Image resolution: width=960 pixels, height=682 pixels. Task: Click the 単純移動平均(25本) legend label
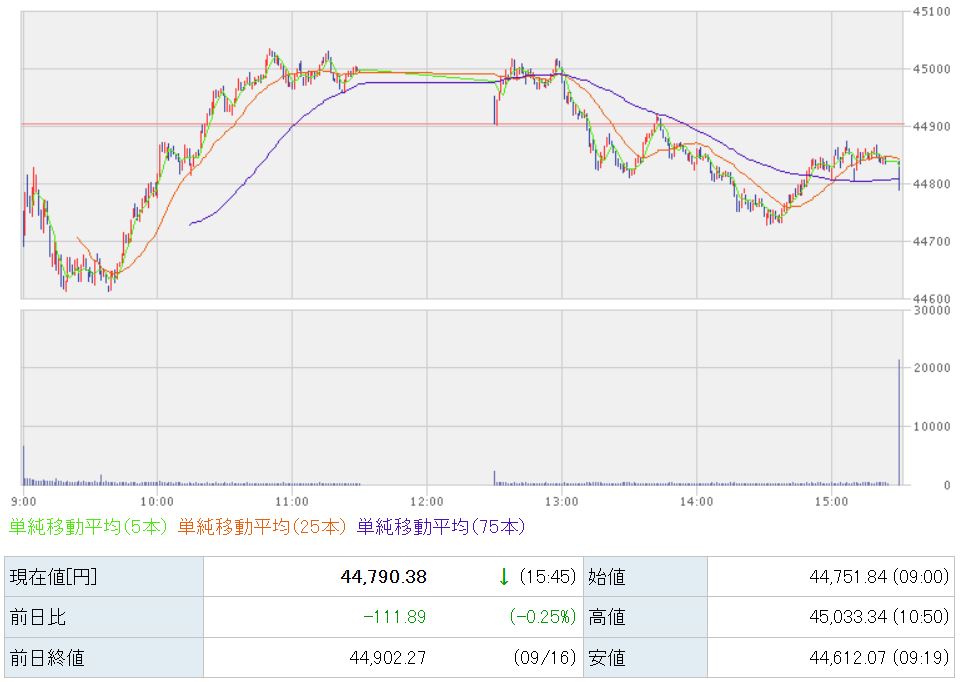pos(262,526)
